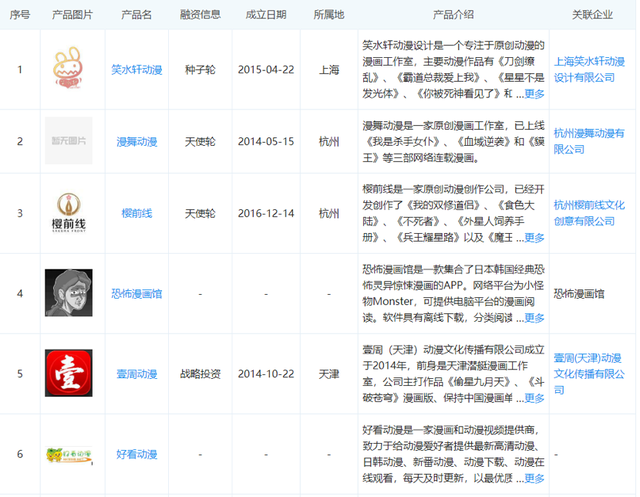The image size is (640, 497).
Task: Expand 更多 in 壹周动漫 description
Action: (x=534, y=398)
